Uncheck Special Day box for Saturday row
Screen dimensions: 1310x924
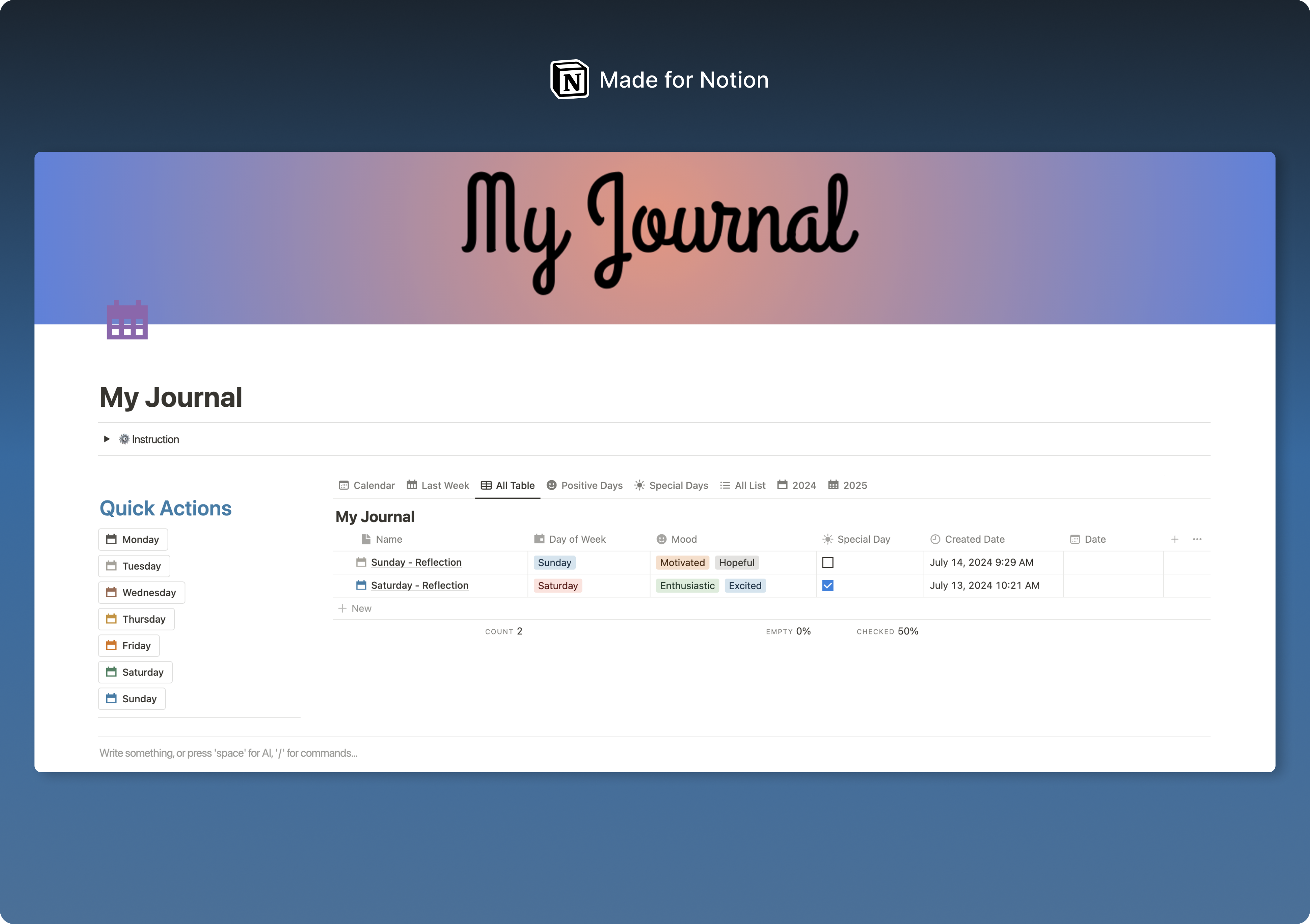pos(827,585)
